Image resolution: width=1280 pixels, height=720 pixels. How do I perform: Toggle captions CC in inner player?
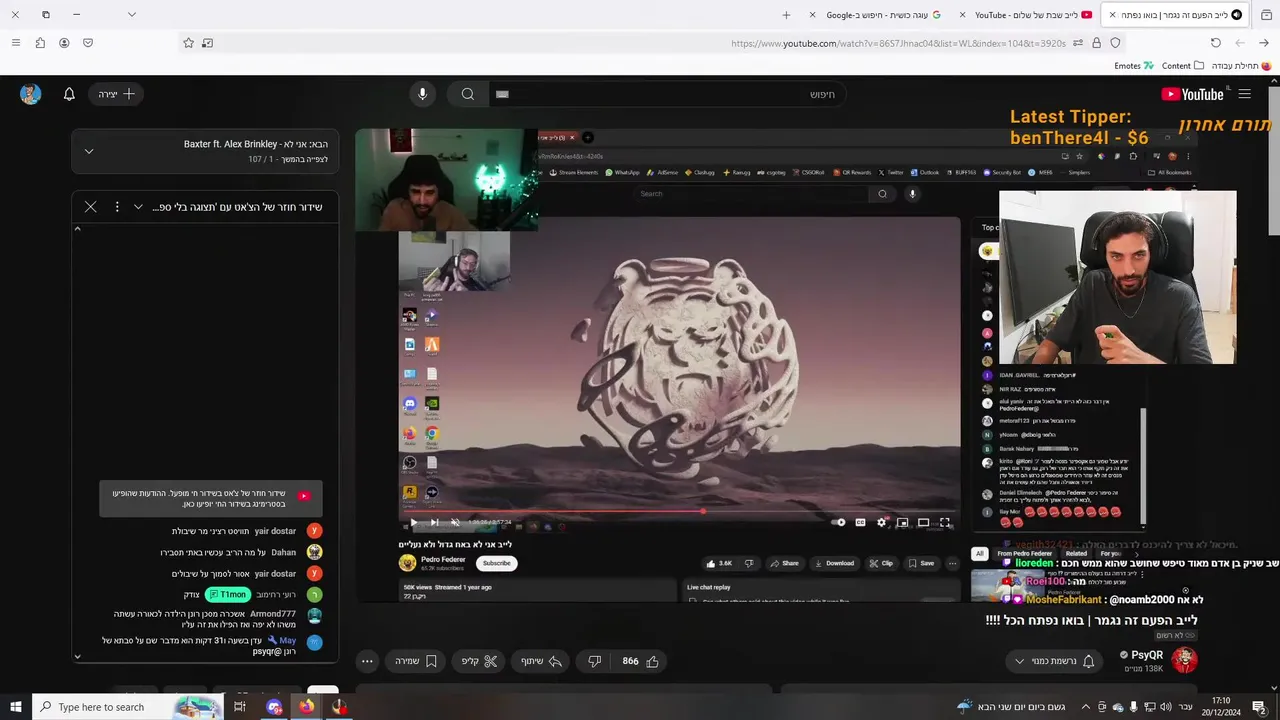(860, 522)
